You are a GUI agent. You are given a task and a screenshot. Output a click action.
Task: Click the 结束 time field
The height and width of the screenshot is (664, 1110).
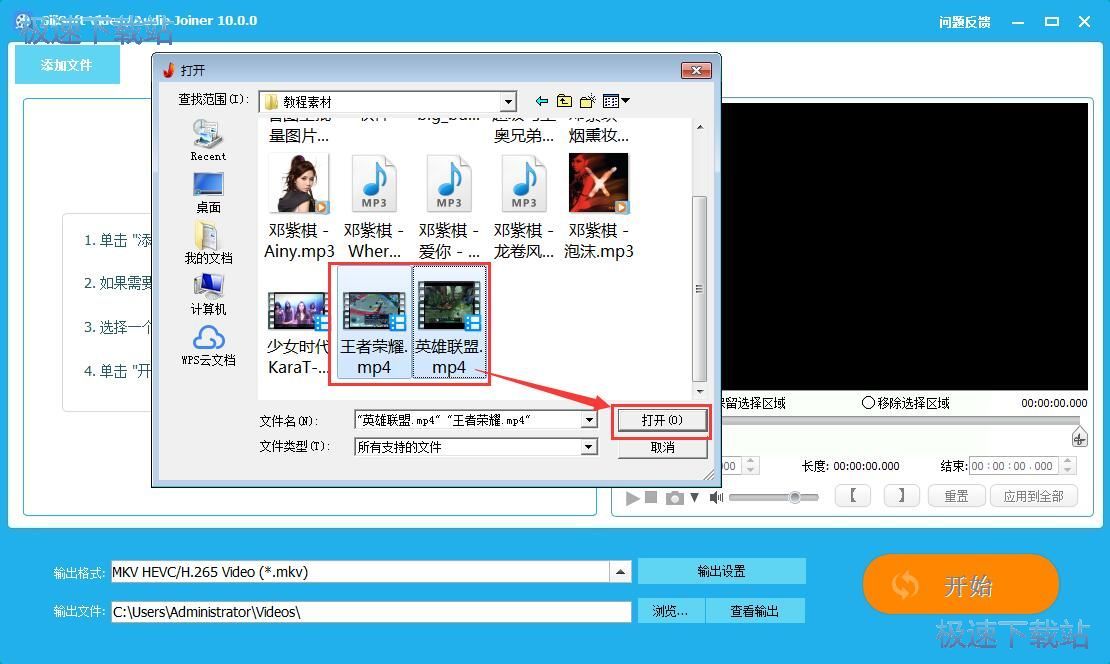pyautogui.click(x=1014, y=466)
